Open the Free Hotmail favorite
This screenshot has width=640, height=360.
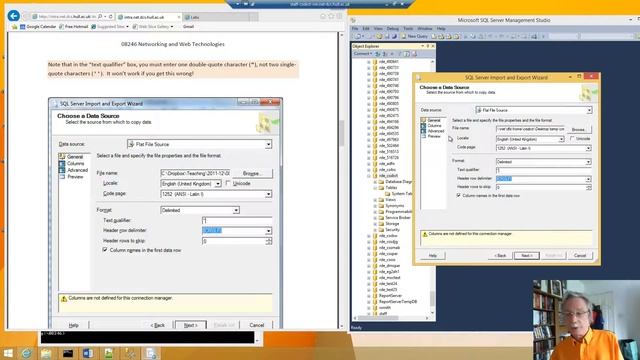click(73, 27)
